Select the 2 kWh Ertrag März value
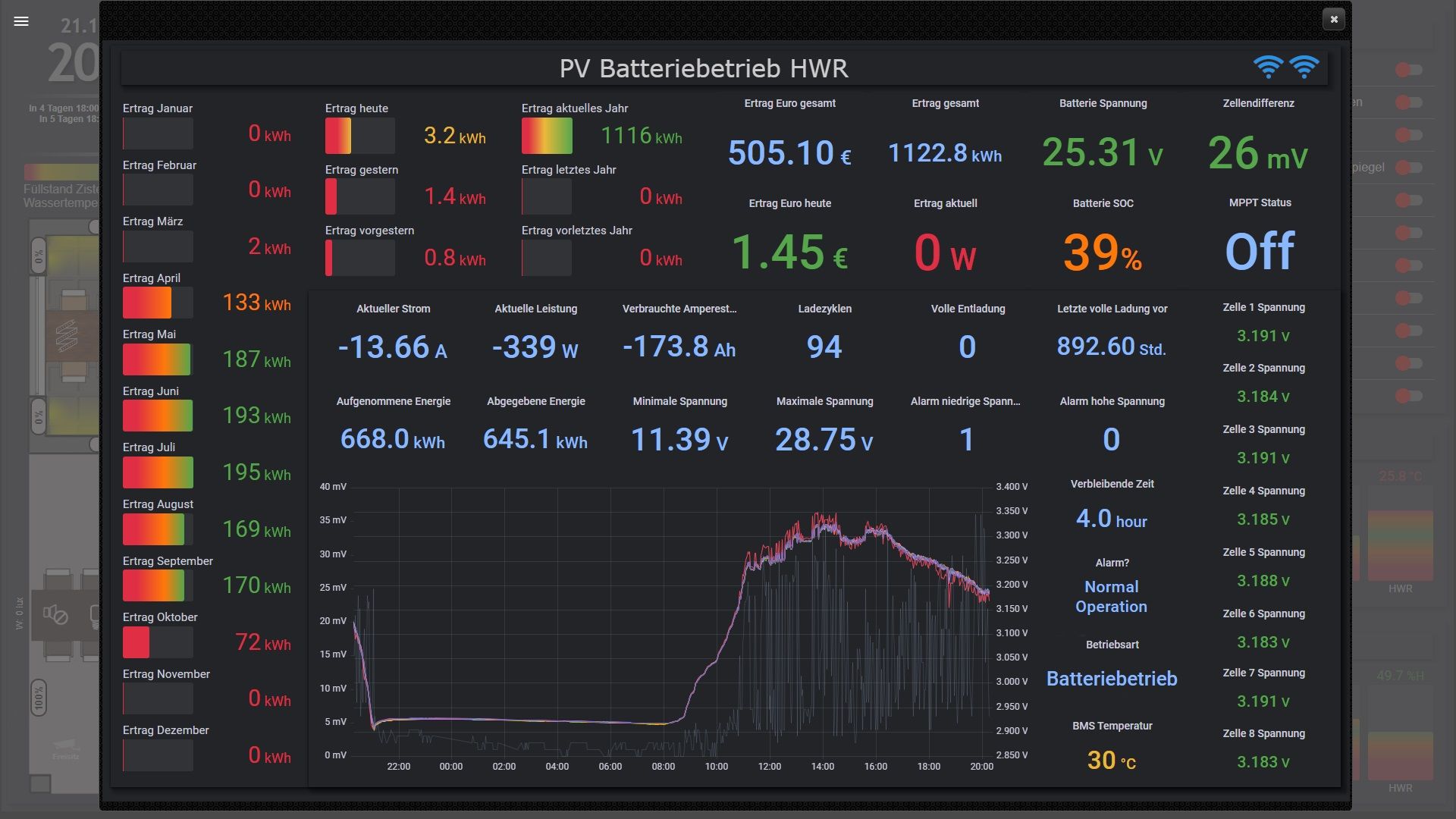 [x=269, y=247]
